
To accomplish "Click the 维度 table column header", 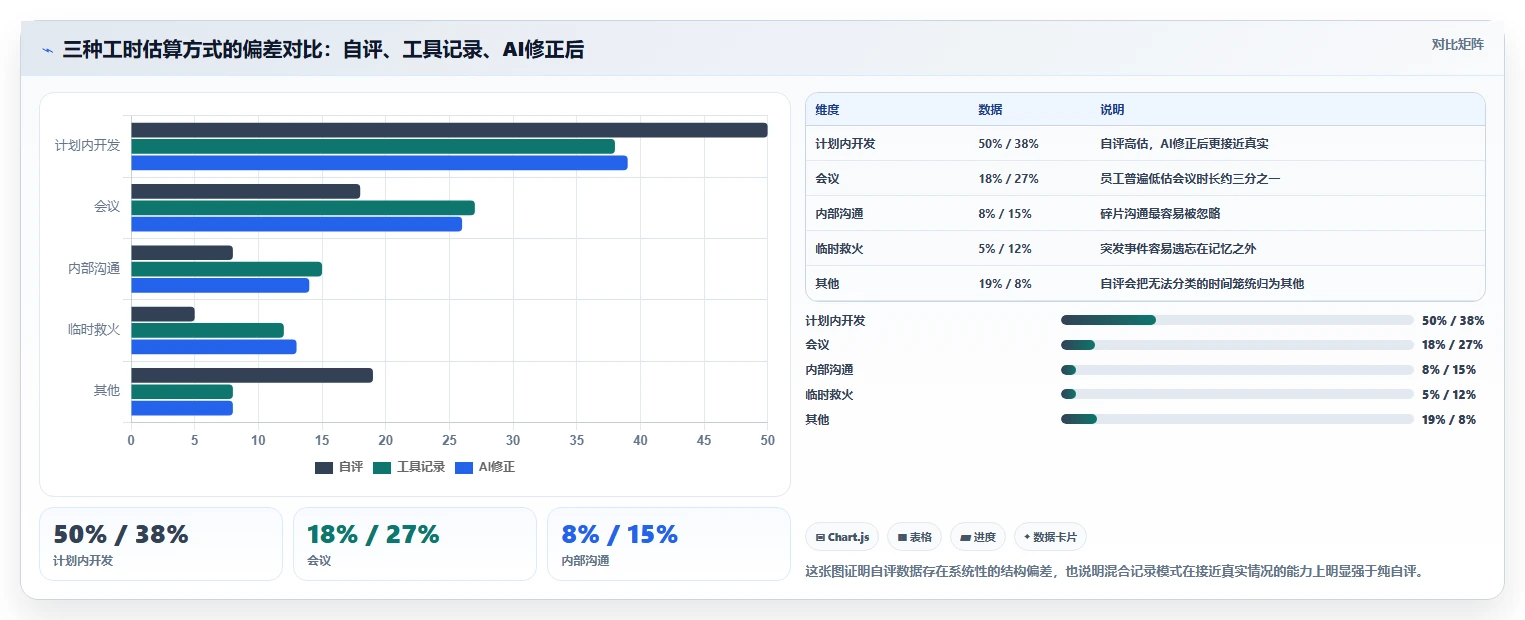I will coord(827,110).
